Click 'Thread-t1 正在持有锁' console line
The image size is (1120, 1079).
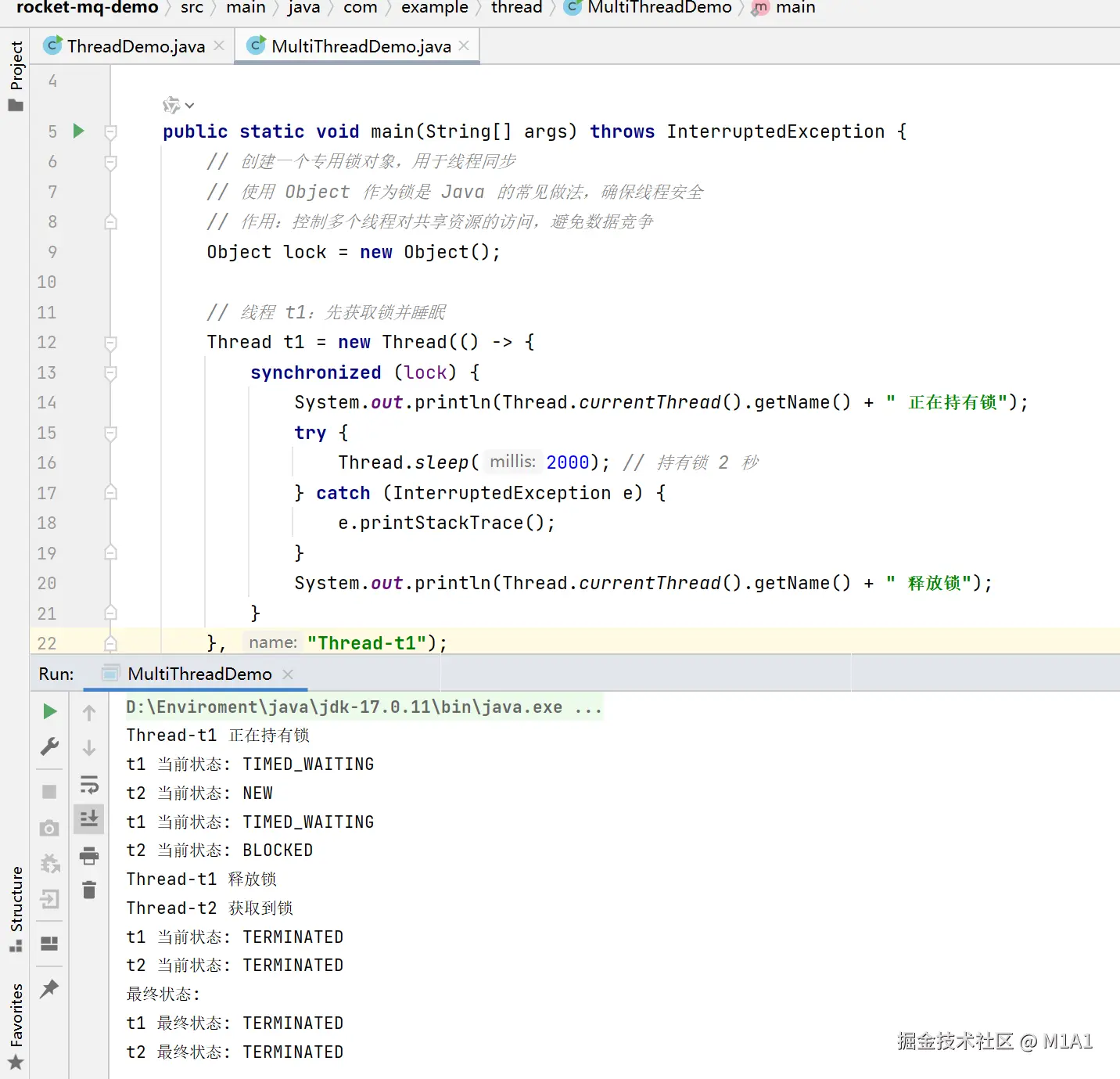click(x=218, y=736)
